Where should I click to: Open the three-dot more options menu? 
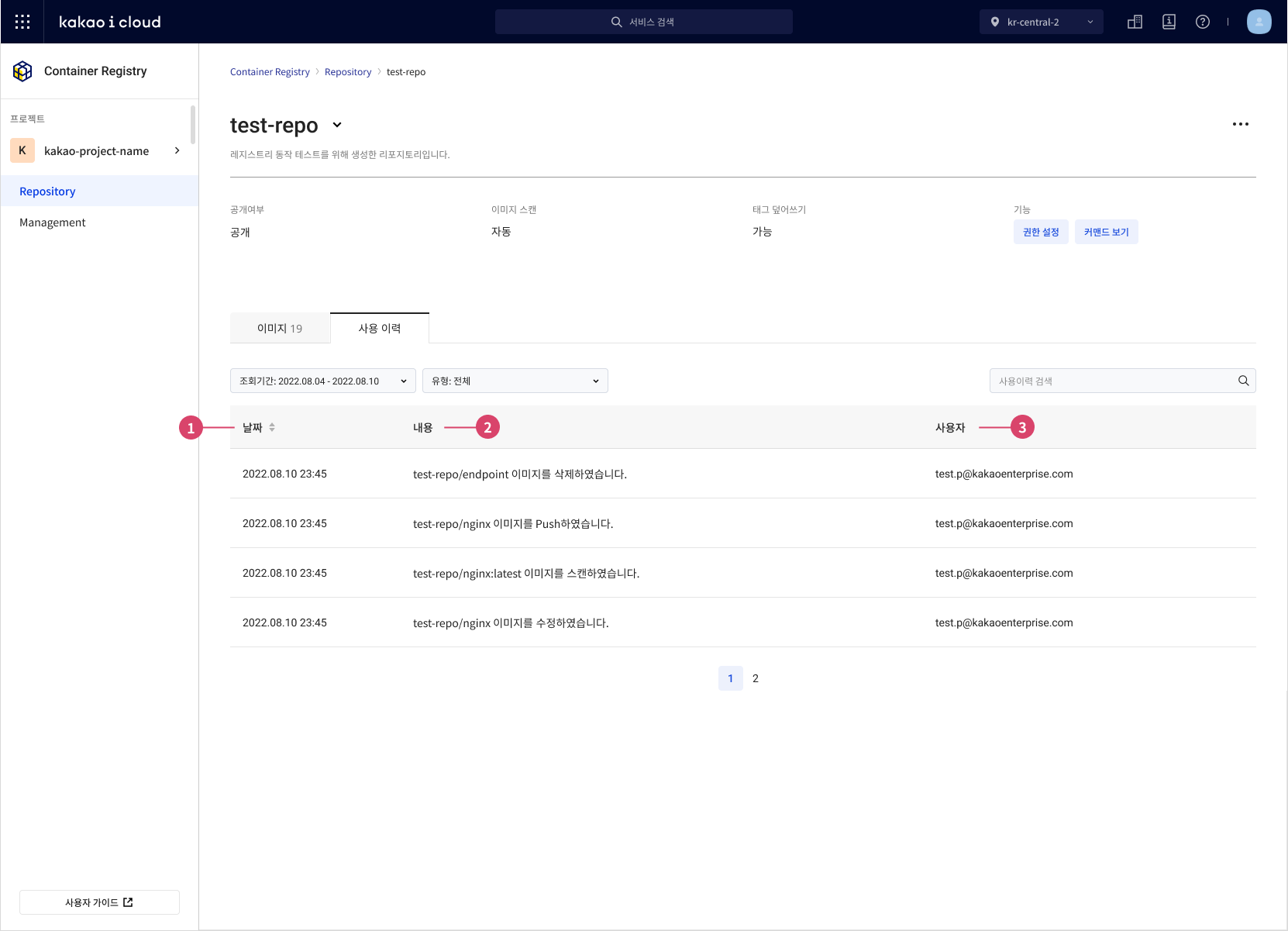click(x=1241, y=124)
